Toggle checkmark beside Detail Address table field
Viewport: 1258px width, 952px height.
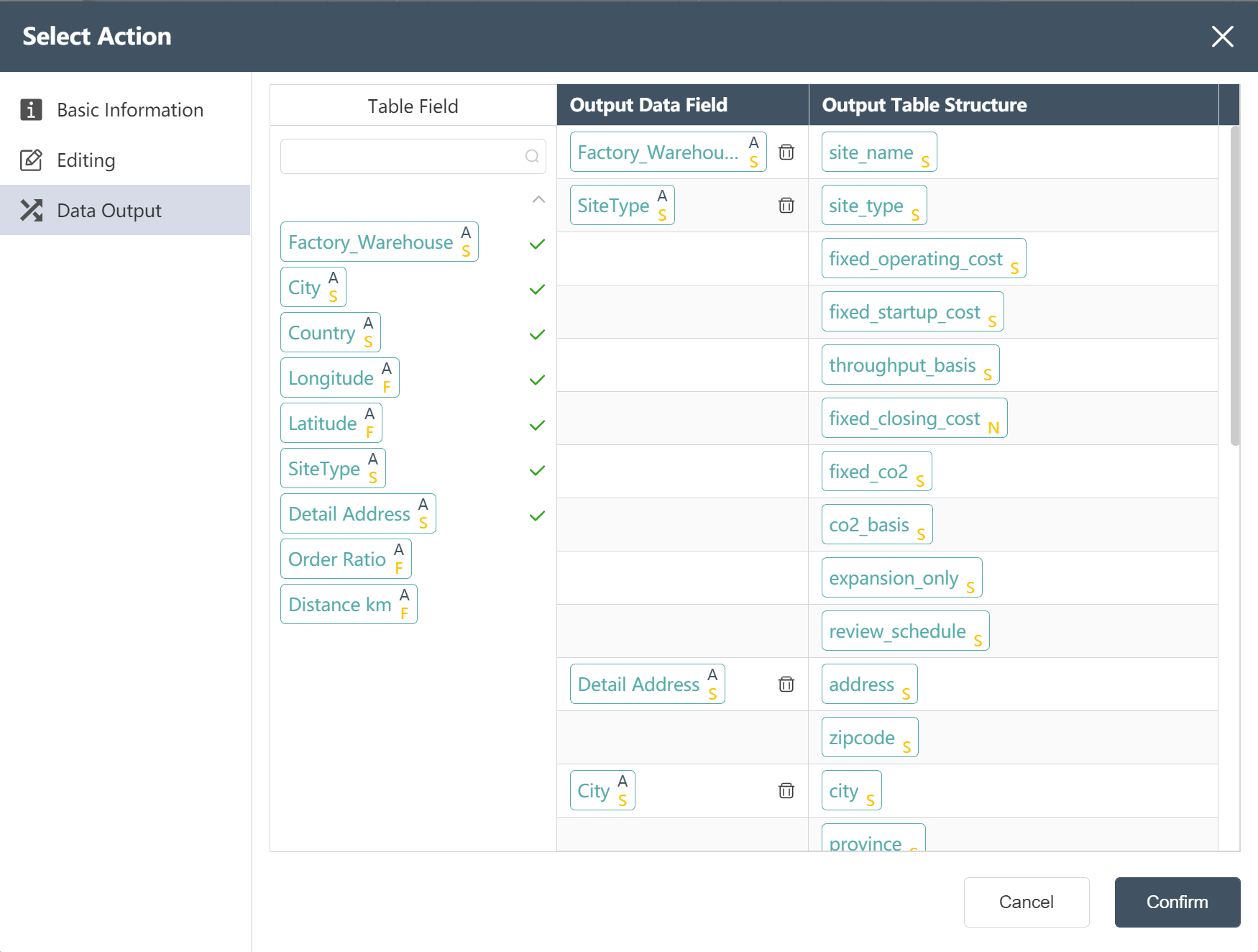(537, 516)
